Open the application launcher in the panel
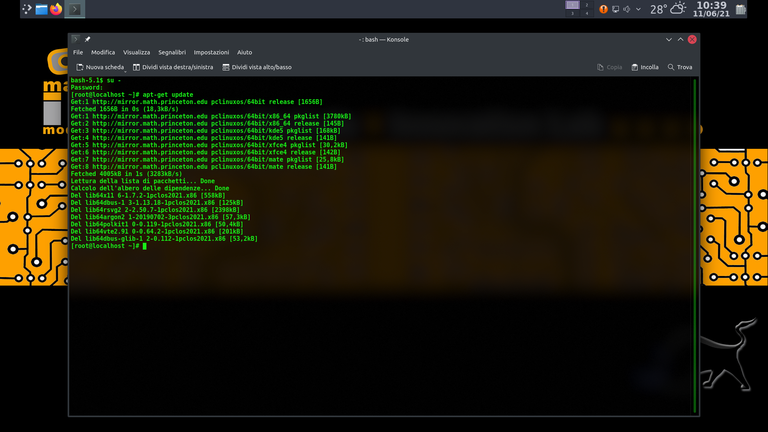 pyautogui.click(x=24, y=9)
